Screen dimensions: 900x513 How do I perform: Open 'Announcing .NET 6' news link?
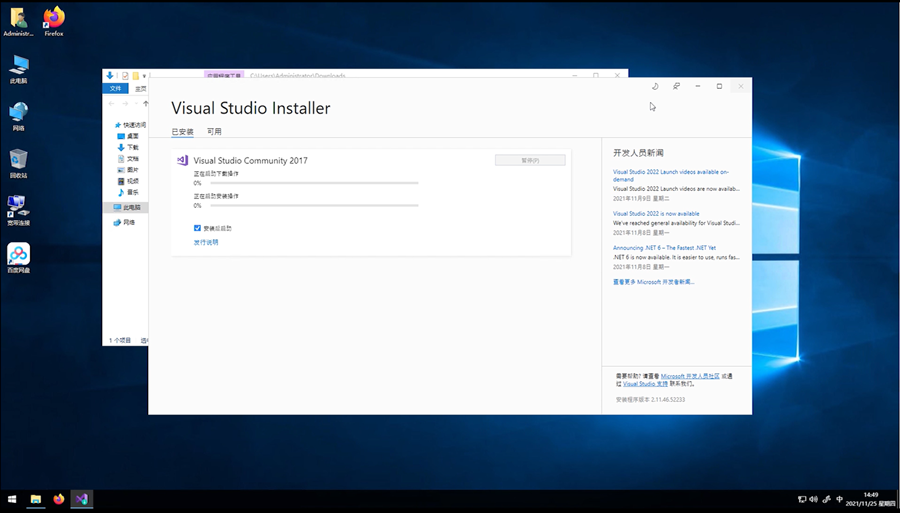pyautogui.click(x=664, y=248)
